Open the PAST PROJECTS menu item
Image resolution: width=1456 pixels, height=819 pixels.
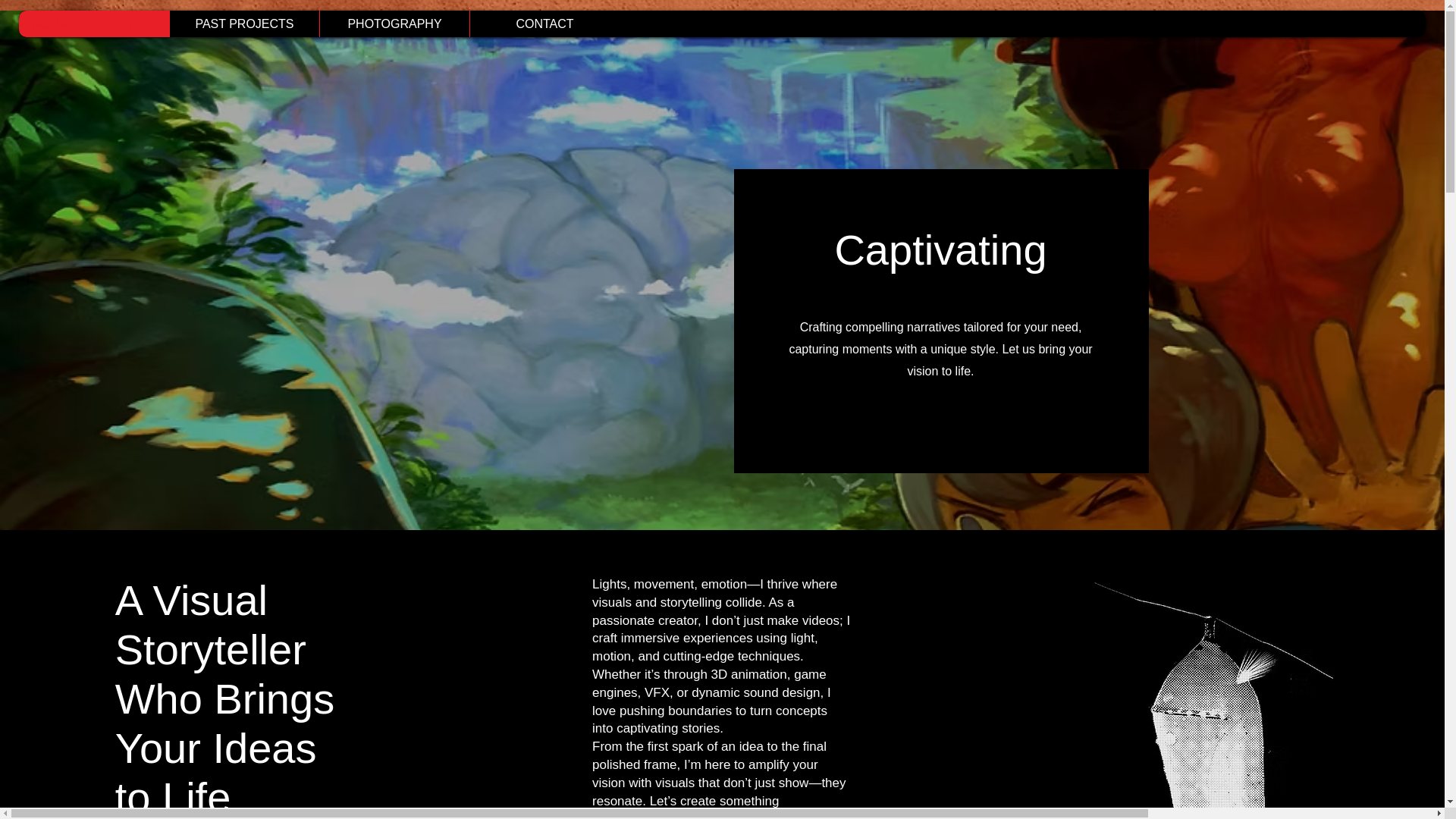click(244, 24)
